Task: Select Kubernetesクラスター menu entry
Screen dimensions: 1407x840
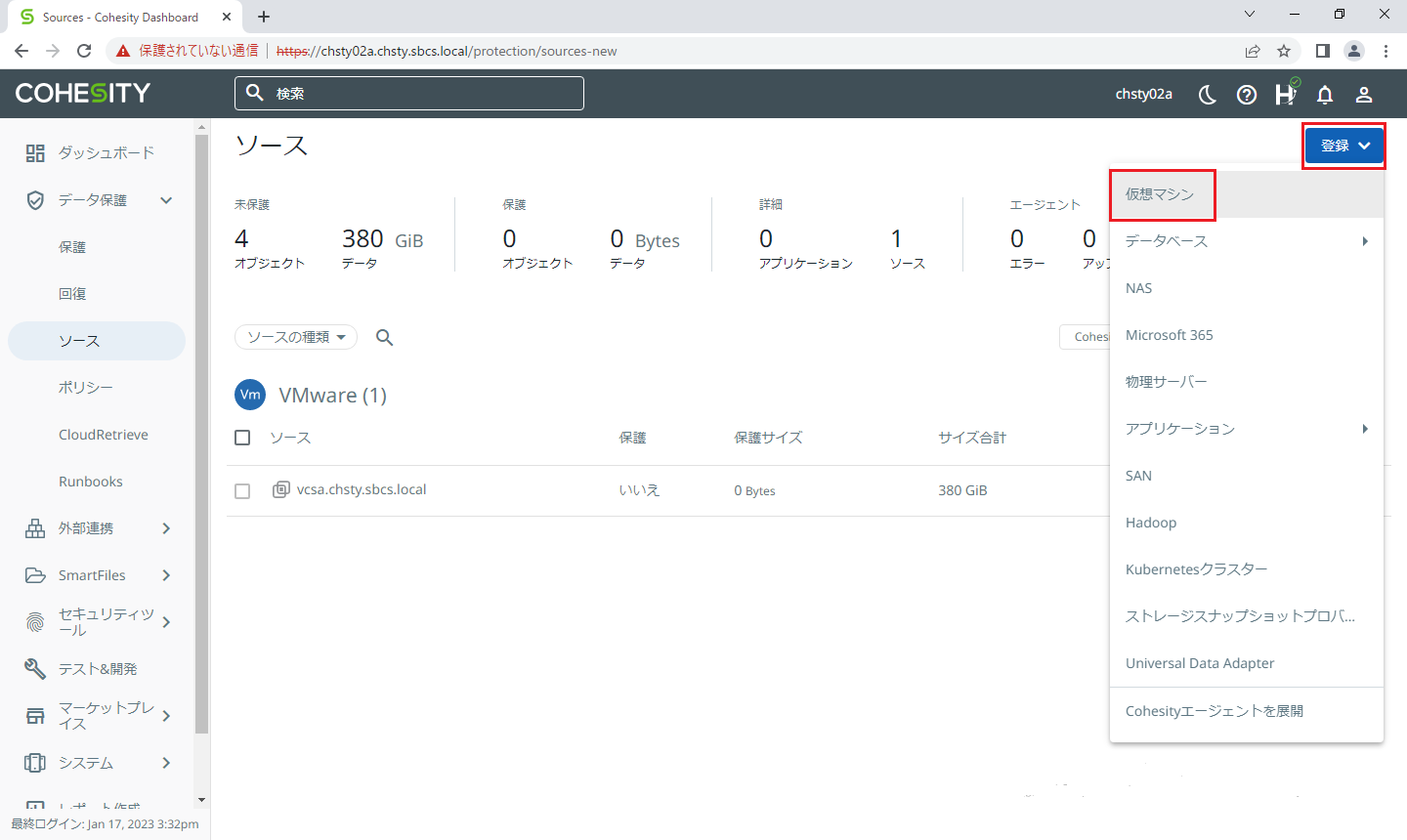Action: tap(1247, 569)
